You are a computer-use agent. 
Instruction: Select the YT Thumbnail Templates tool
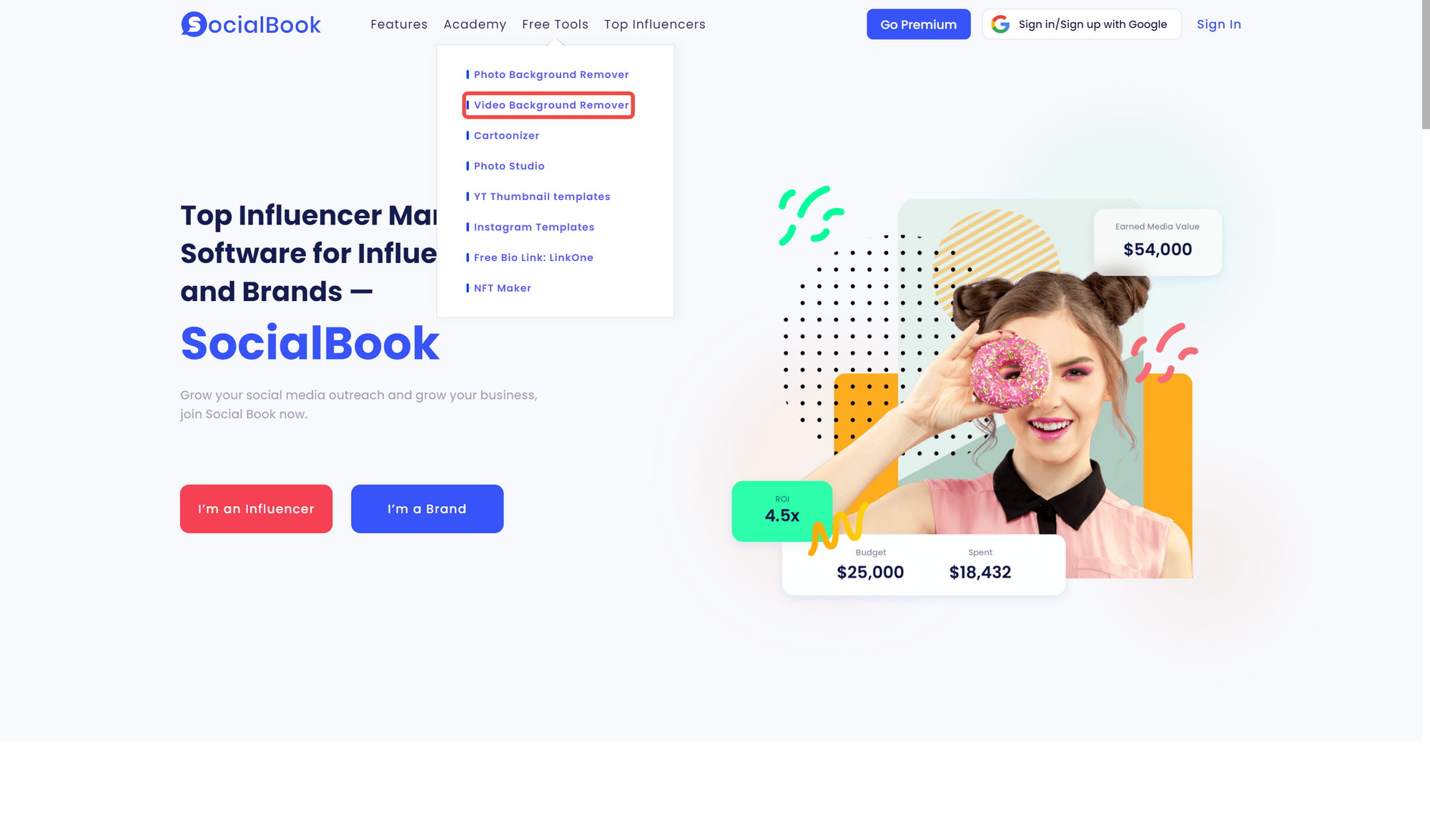tap(542, 196)
